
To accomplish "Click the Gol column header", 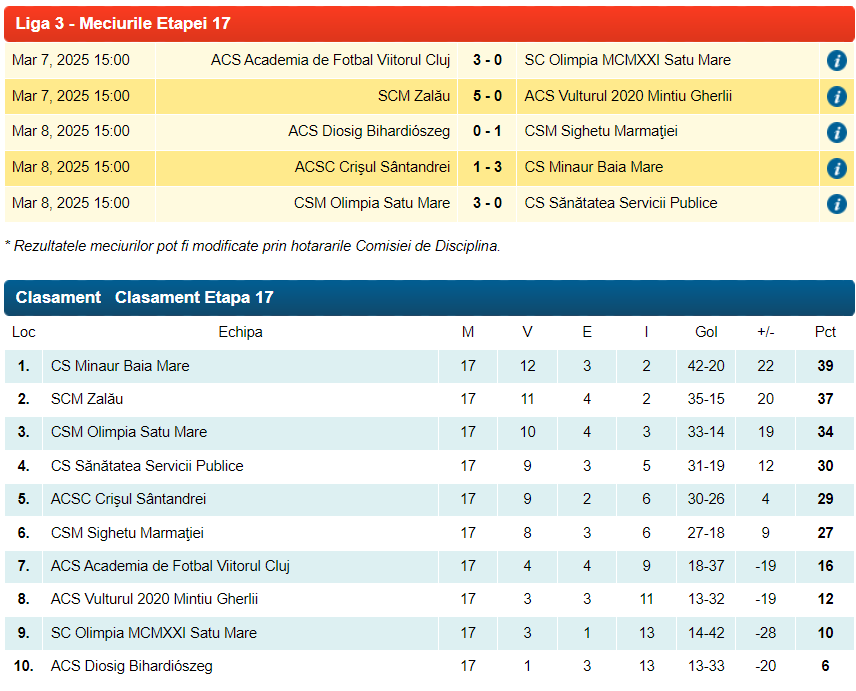I will tap(706, 332).
